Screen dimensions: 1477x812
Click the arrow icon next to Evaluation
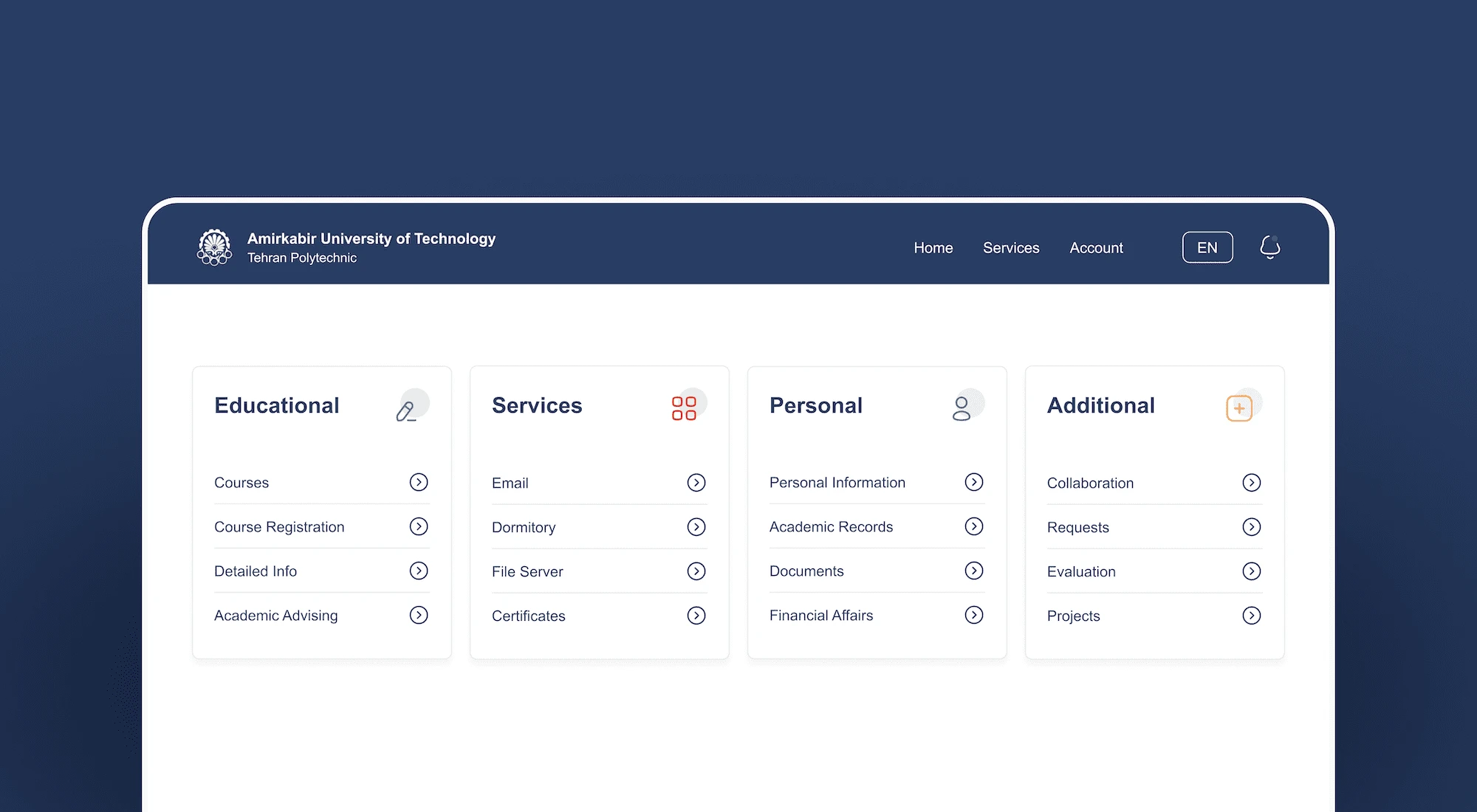(1252, 571)
